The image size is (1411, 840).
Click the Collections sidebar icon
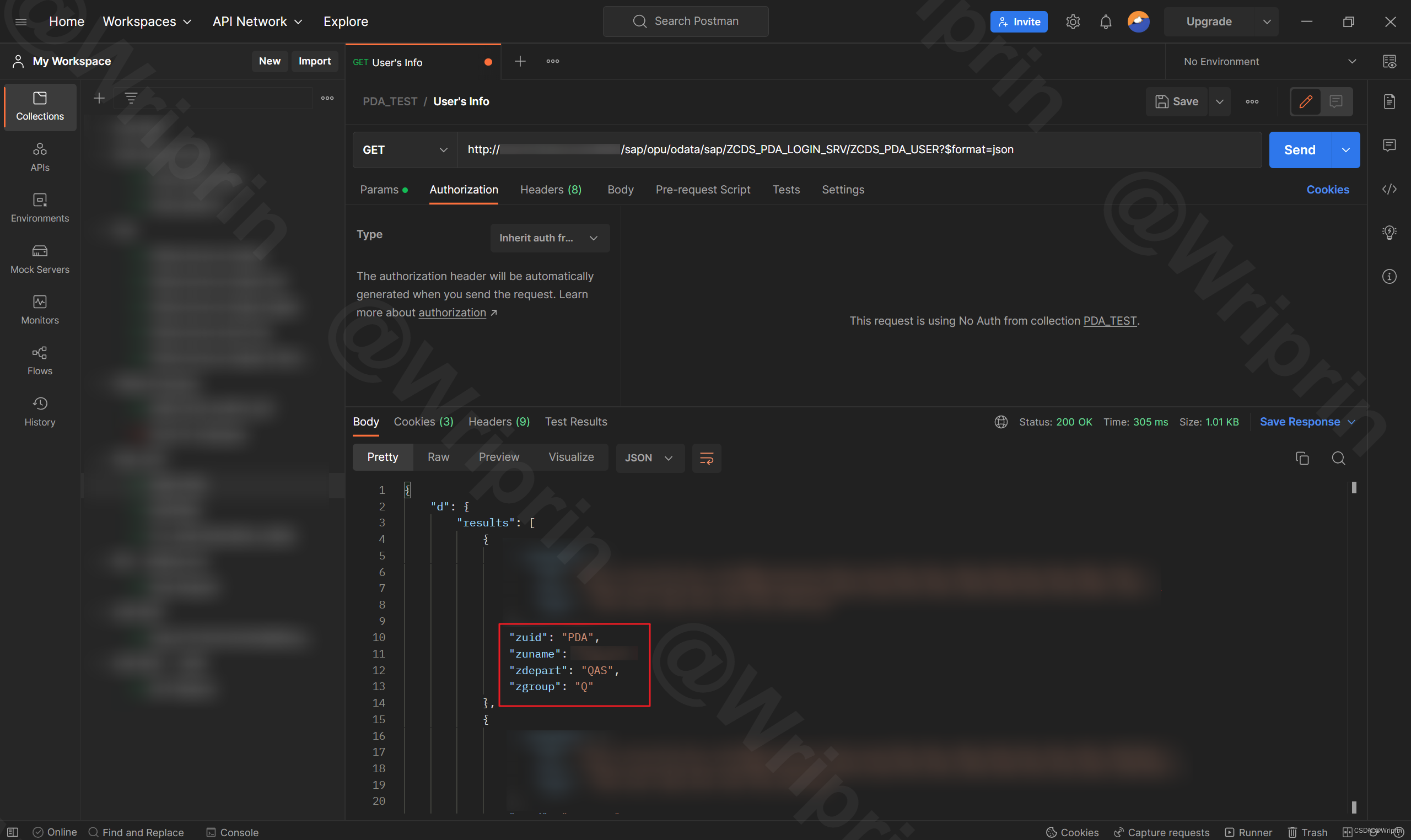(40, 104)
